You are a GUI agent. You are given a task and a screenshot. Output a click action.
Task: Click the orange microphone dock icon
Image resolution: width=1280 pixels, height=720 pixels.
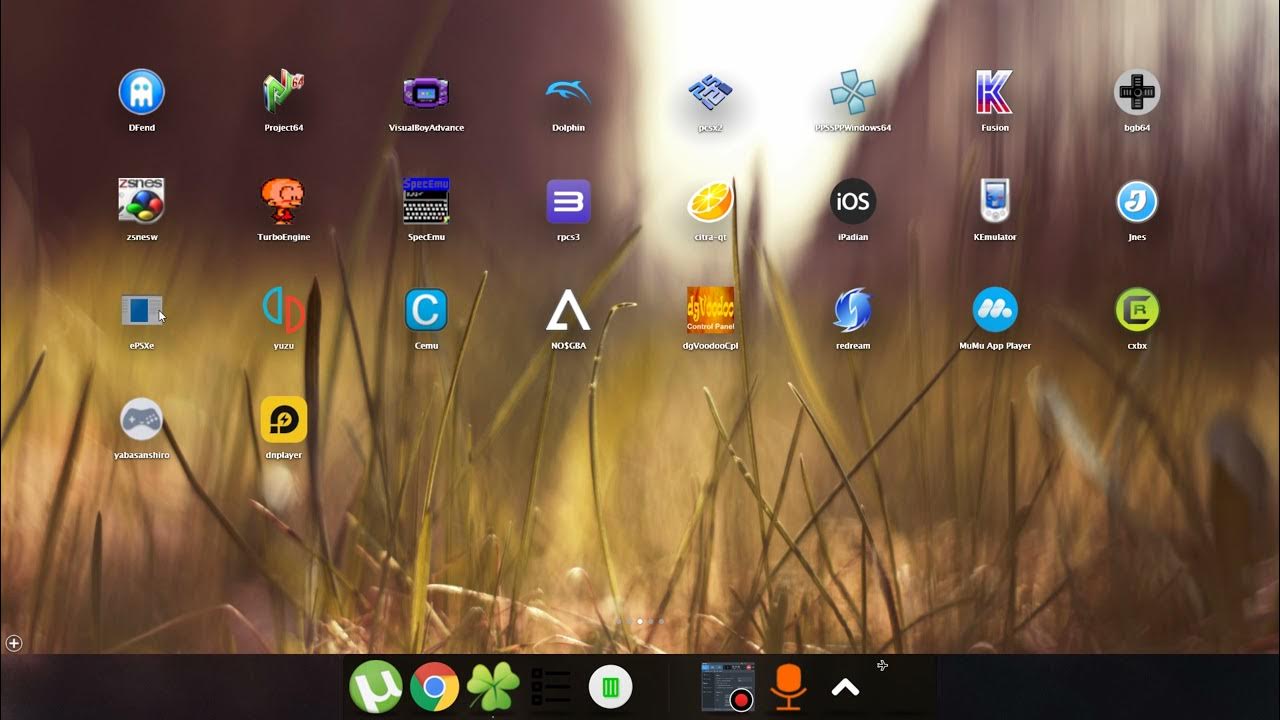click(x=788, y=687)
